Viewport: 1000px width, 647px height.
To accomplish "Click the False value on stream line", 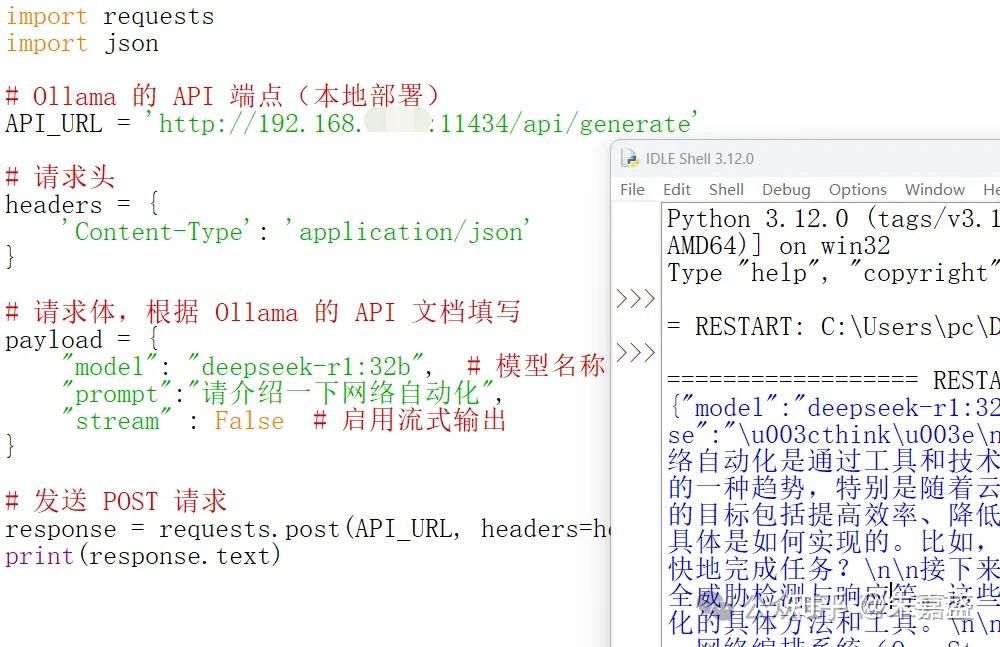I will [x=249, y=421].
